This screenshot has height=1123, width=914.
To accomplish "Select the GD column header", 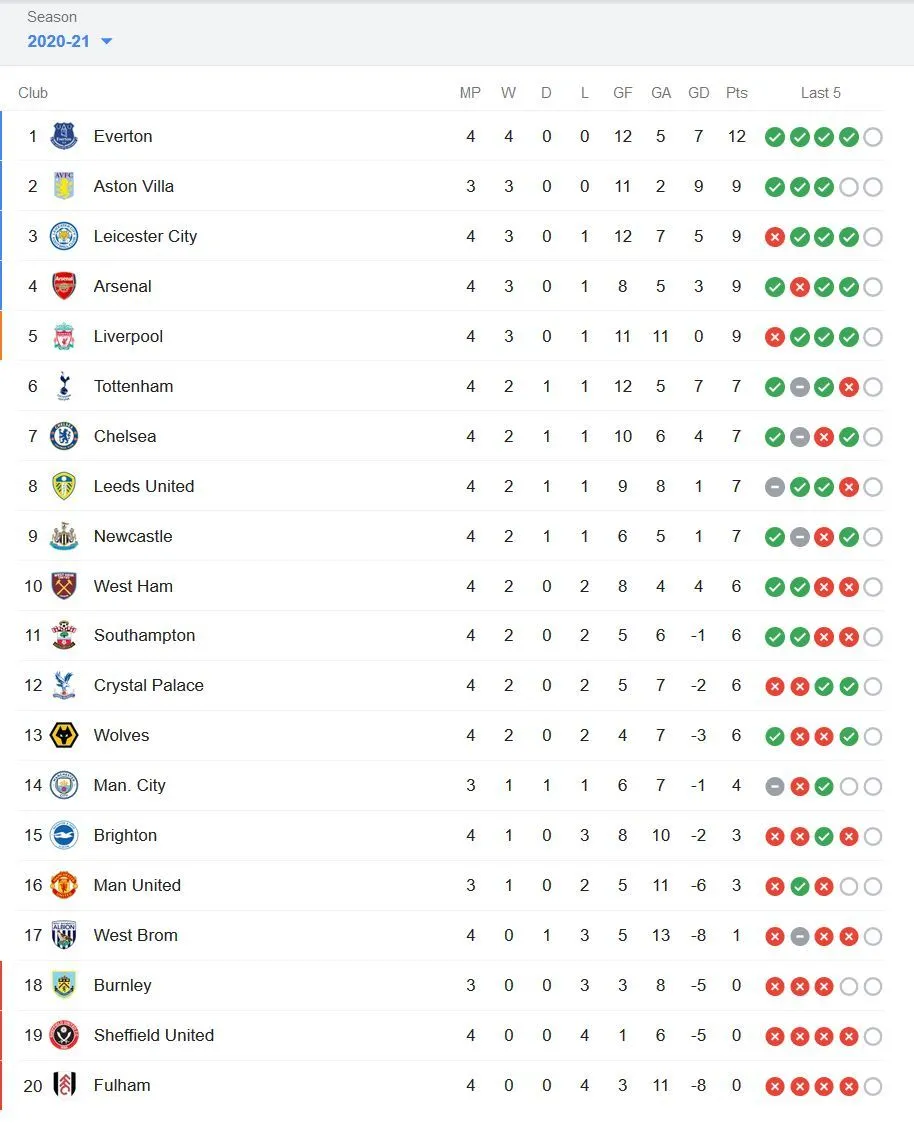I will (x=699, y=93).
